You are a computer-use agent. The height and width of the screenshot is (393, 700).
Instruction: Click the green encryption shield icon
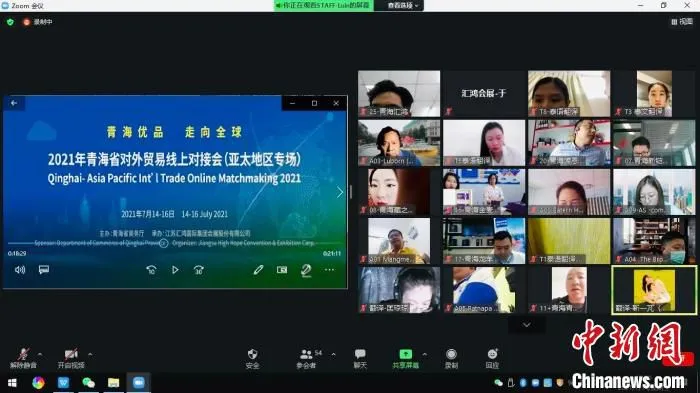pos(10,21)
